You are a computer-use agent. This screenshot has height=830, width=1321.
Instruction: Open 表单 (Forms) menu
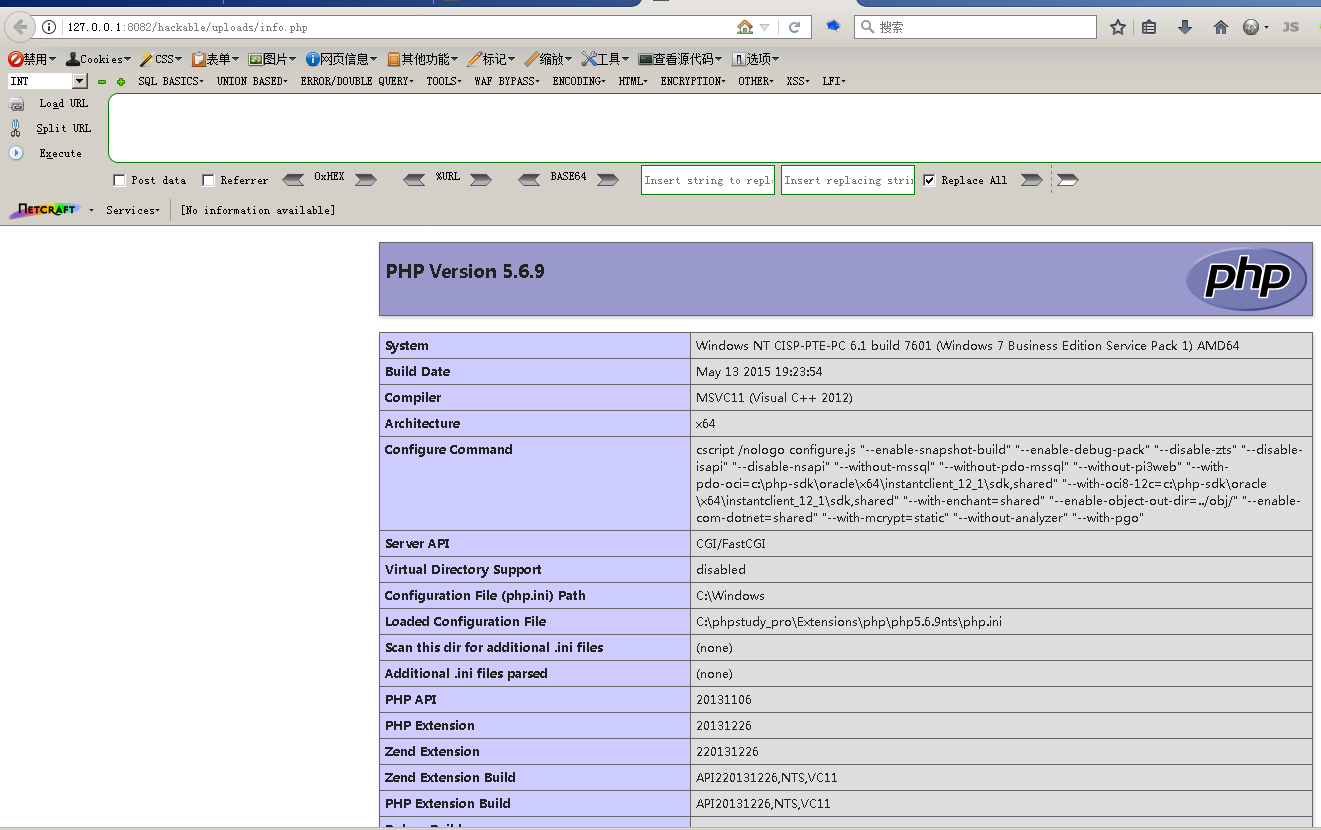(216, 59)
